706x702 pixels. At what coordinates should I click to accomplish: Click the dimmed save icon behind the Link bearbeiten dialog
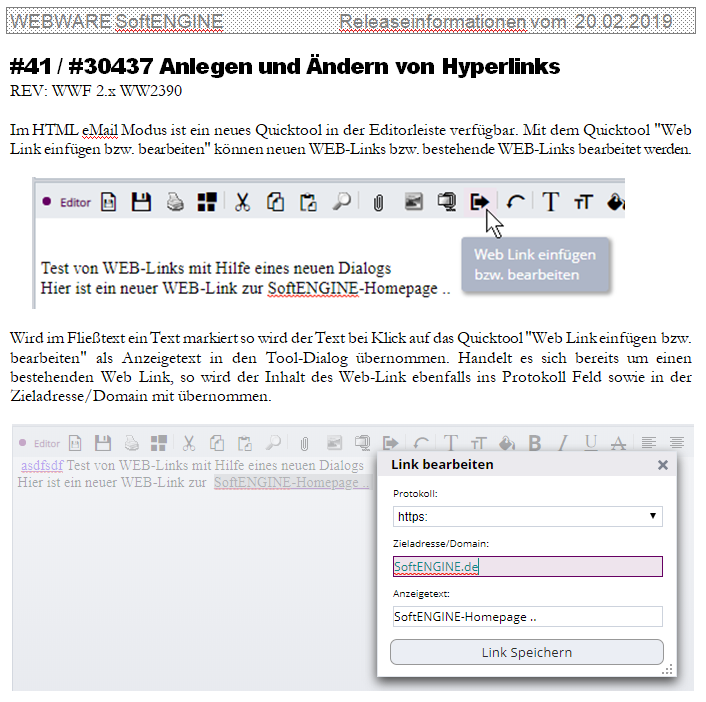pos(103,443)
